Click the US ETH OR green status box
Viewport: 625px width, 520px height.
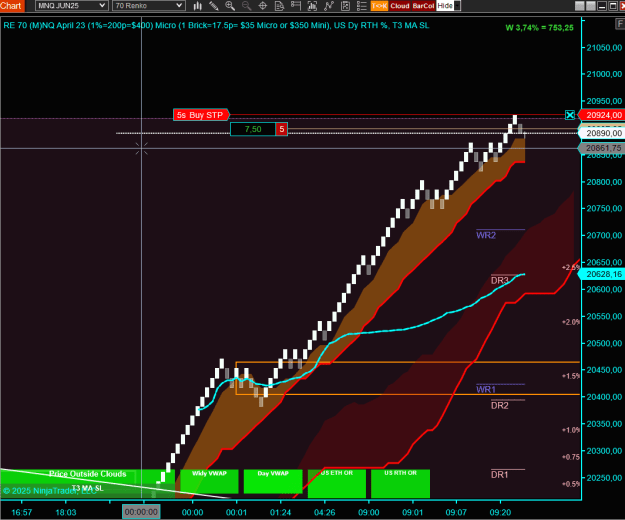337,483
